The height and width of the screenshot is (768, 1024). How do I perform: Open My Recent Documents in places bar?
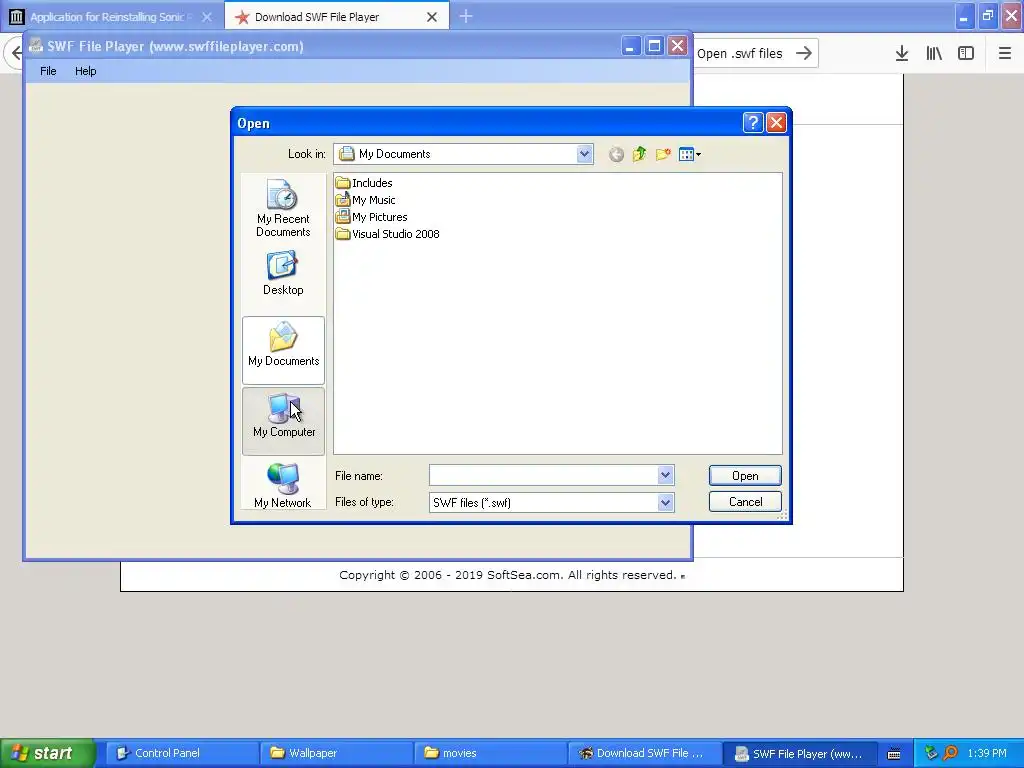[283, 208]
